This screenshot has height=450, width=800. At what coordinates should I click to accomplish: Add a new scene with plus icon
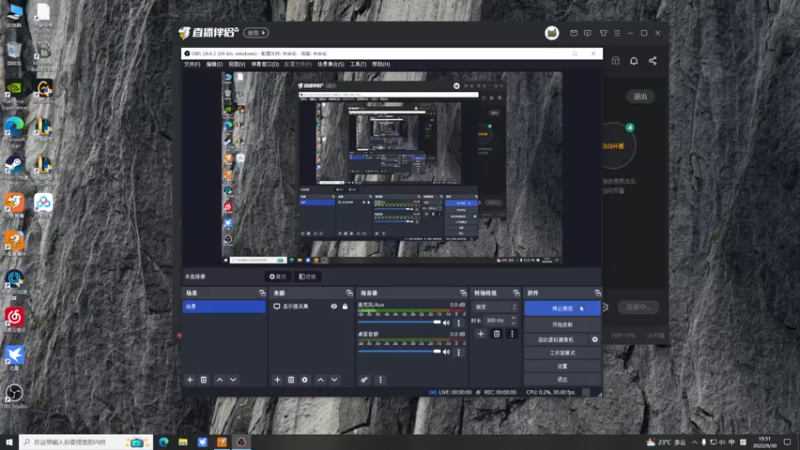point(190,380)
